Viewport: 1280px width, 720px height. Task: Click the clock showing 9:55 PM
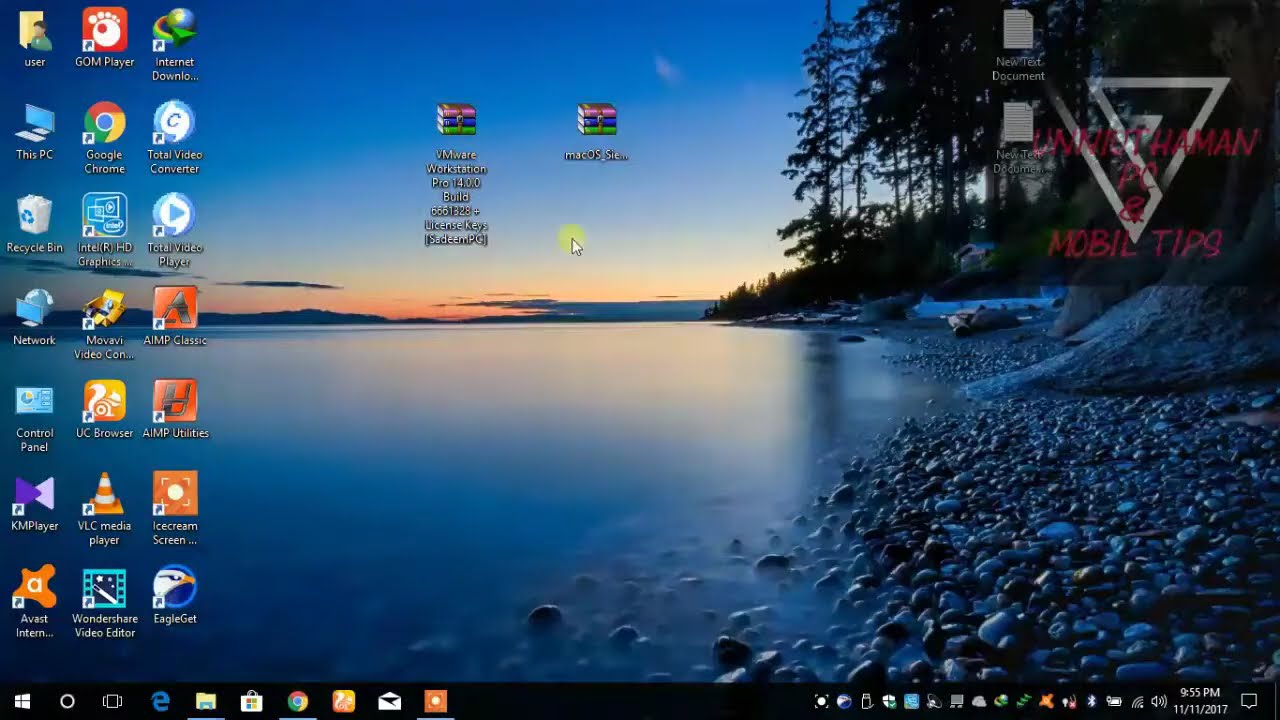(1200, 701)
